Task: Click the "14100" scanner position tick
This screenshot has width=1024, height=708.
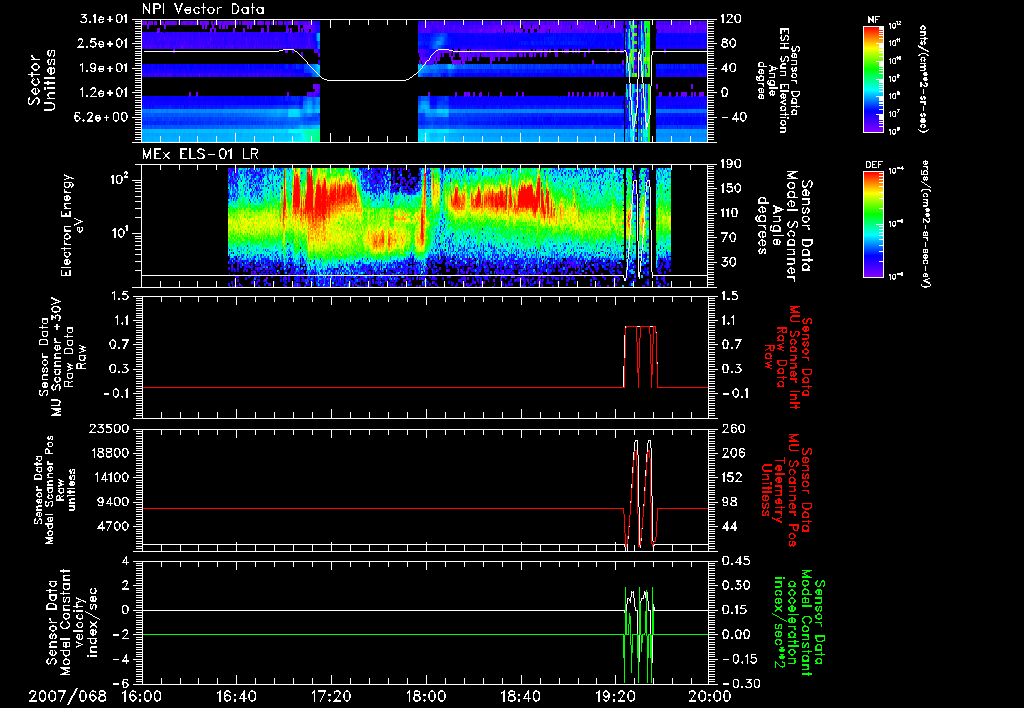Action: (109, 477)
